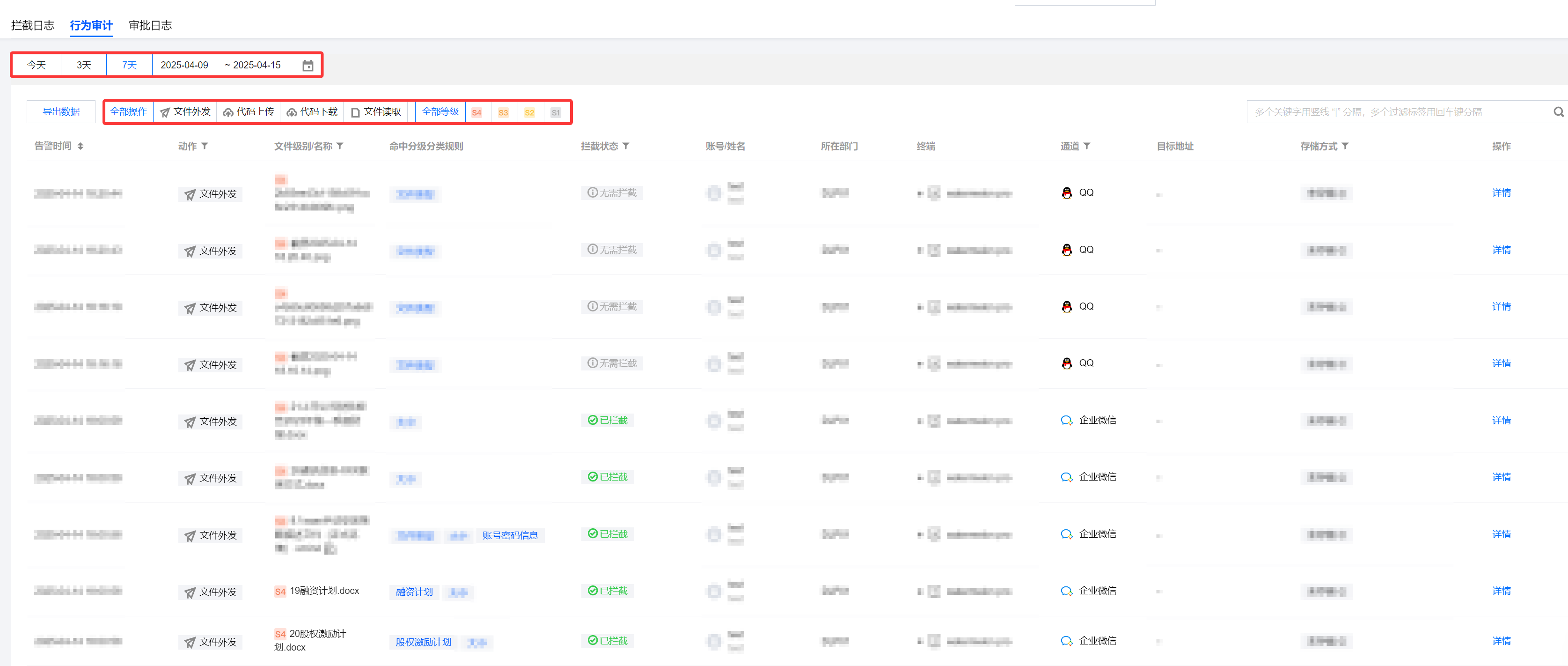Sort by 告警时间 column arrows
The height and width of the screenshot is (666, 1568).
point(81,146)
